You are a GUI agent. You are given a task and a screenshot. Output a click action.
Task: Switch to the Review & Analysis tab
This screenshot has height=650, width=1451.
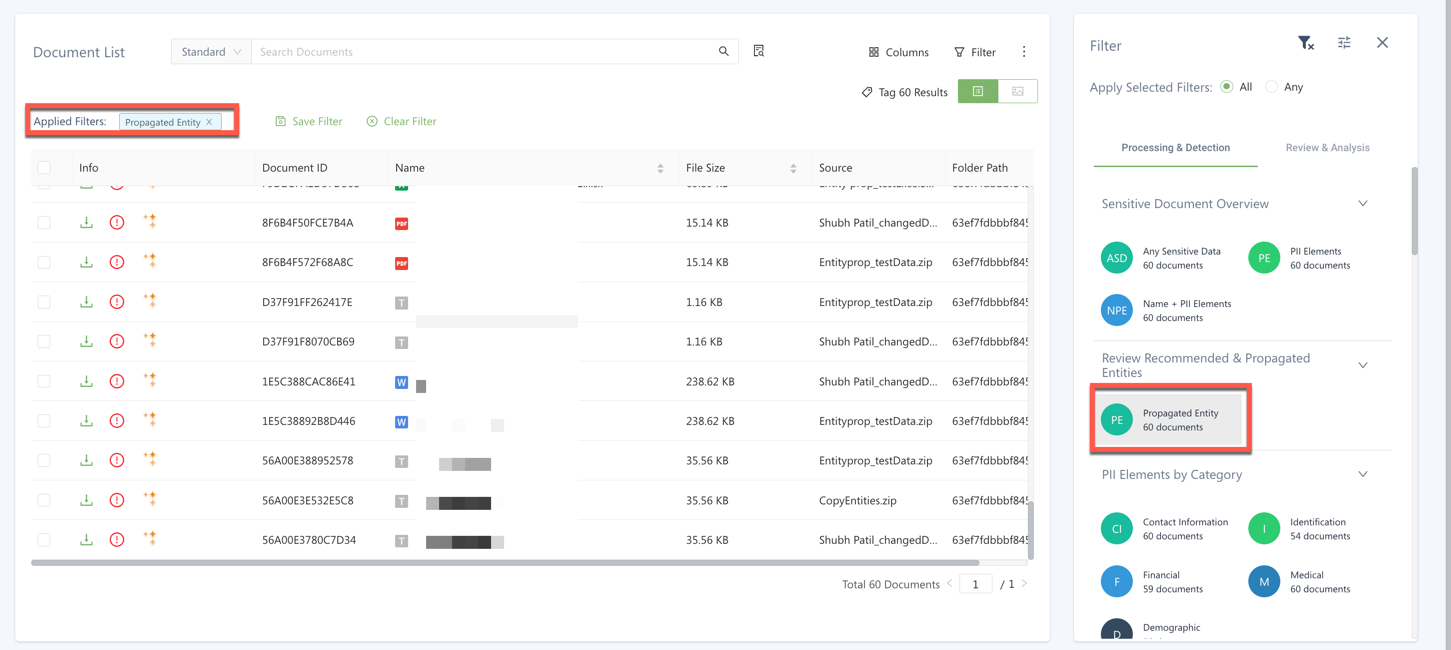click(1327, 148)
